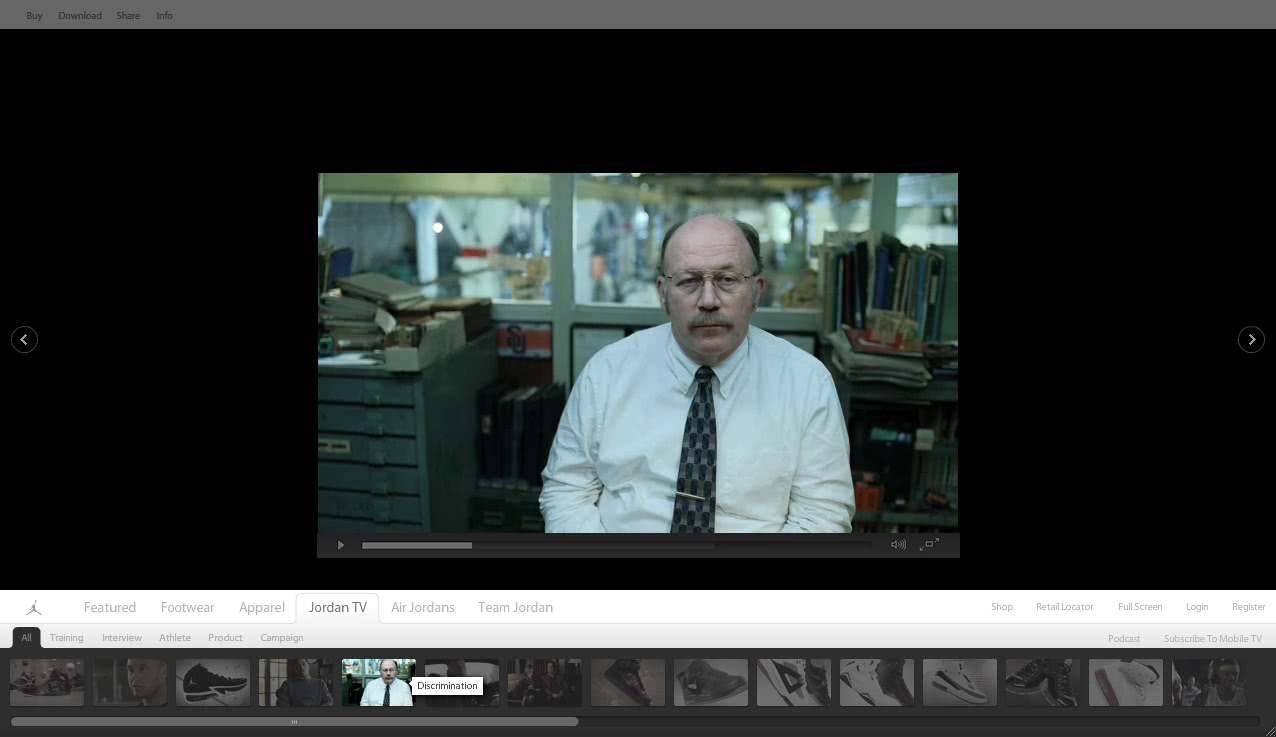Click the Jumpman logo icon
Viewport: 1276px width, 737px height.
34,607
